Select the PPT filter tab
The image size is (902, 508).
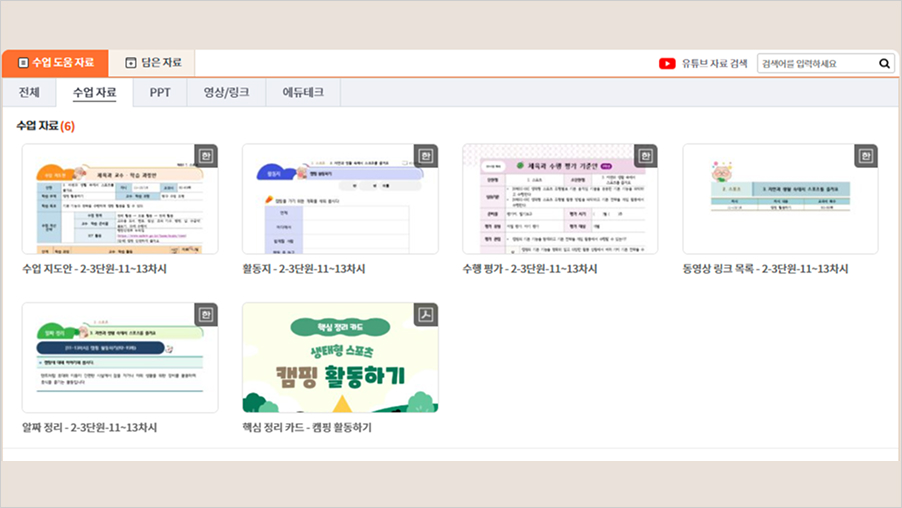[x=160, y=92]
